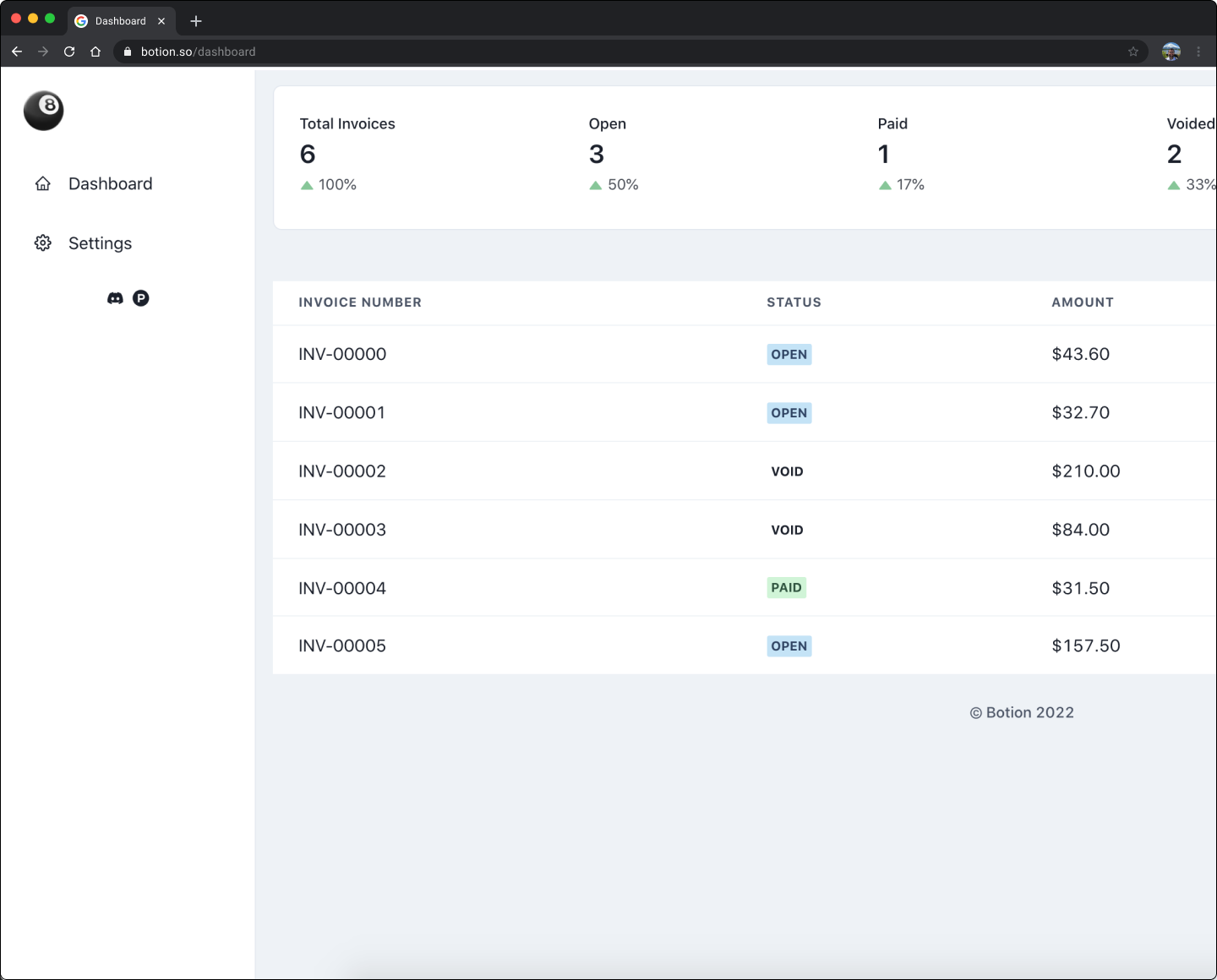The width and height of the screenshot is (1217, 980).
Task: Navigate back with the browser back arrow
Action: 17,52
